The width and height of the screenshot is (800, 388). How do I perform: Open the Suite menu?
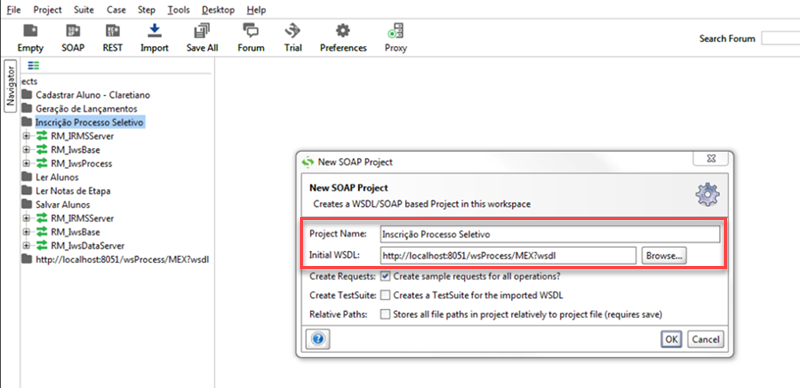tap(84, 10)
